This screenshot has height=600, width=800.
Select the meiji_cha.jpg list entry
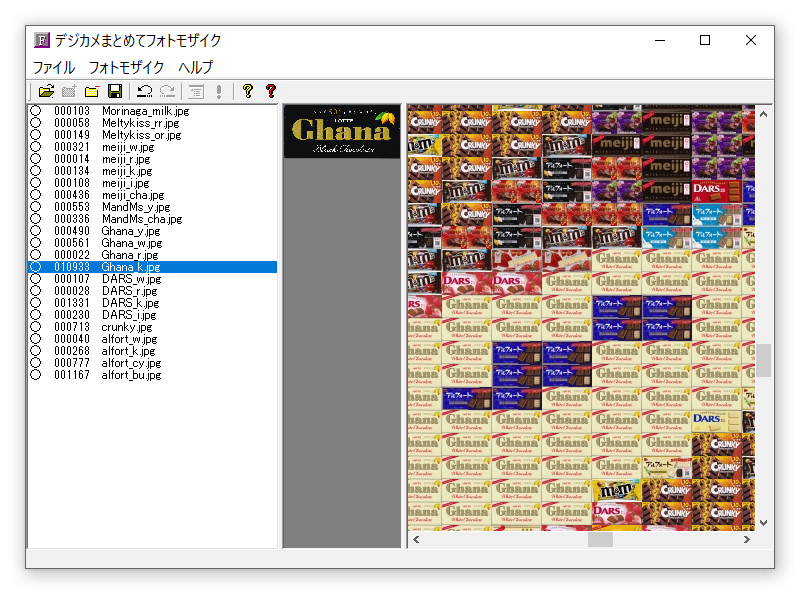click(153, 195)
